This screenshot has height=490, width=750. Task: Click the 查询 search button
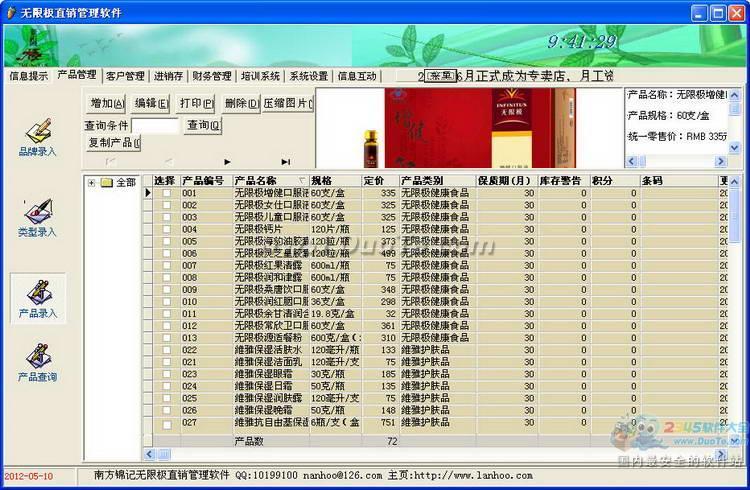point(203,125)
